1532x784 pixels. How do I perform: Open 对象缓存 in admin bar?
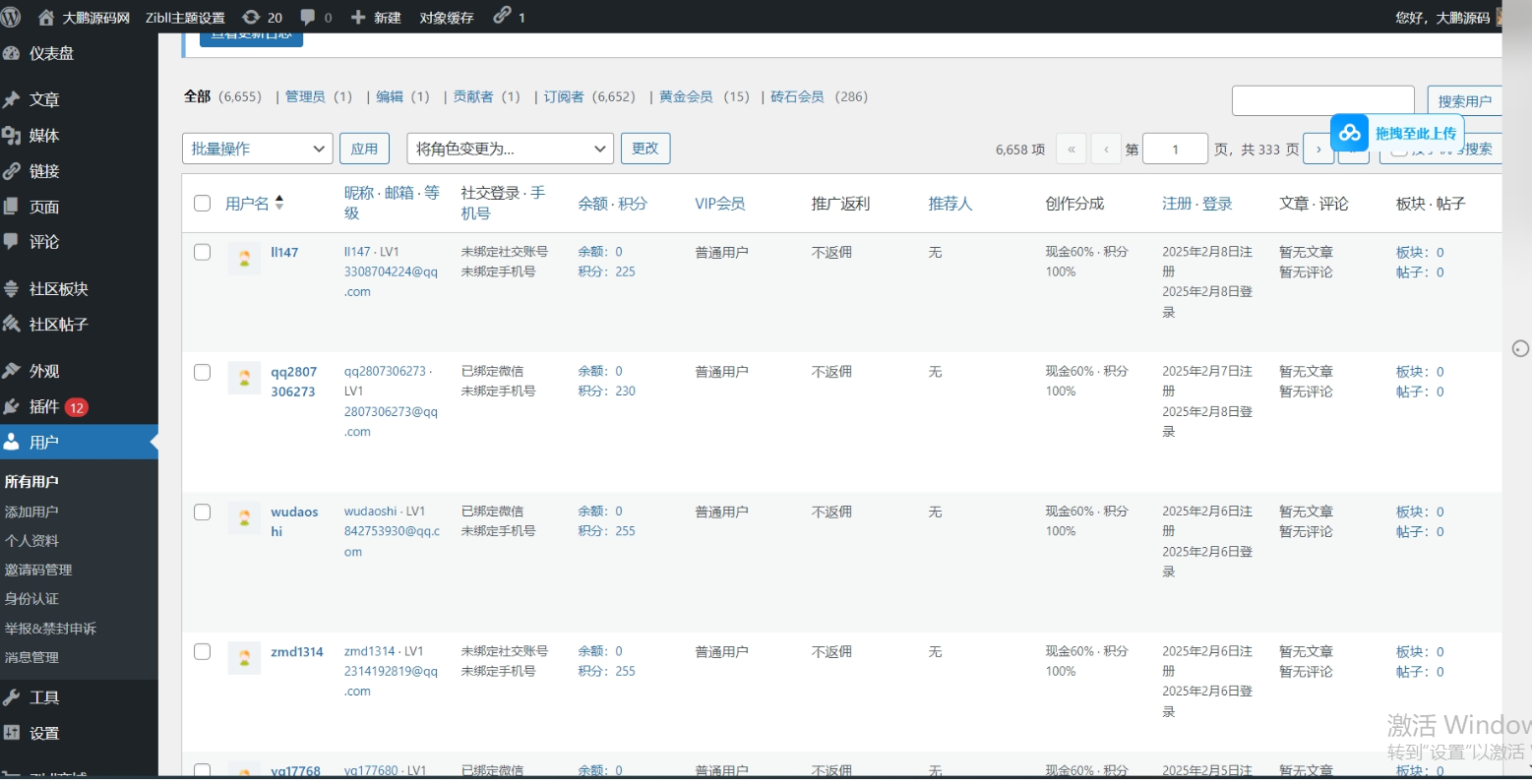pyautogui.click(x=447, y=18)
